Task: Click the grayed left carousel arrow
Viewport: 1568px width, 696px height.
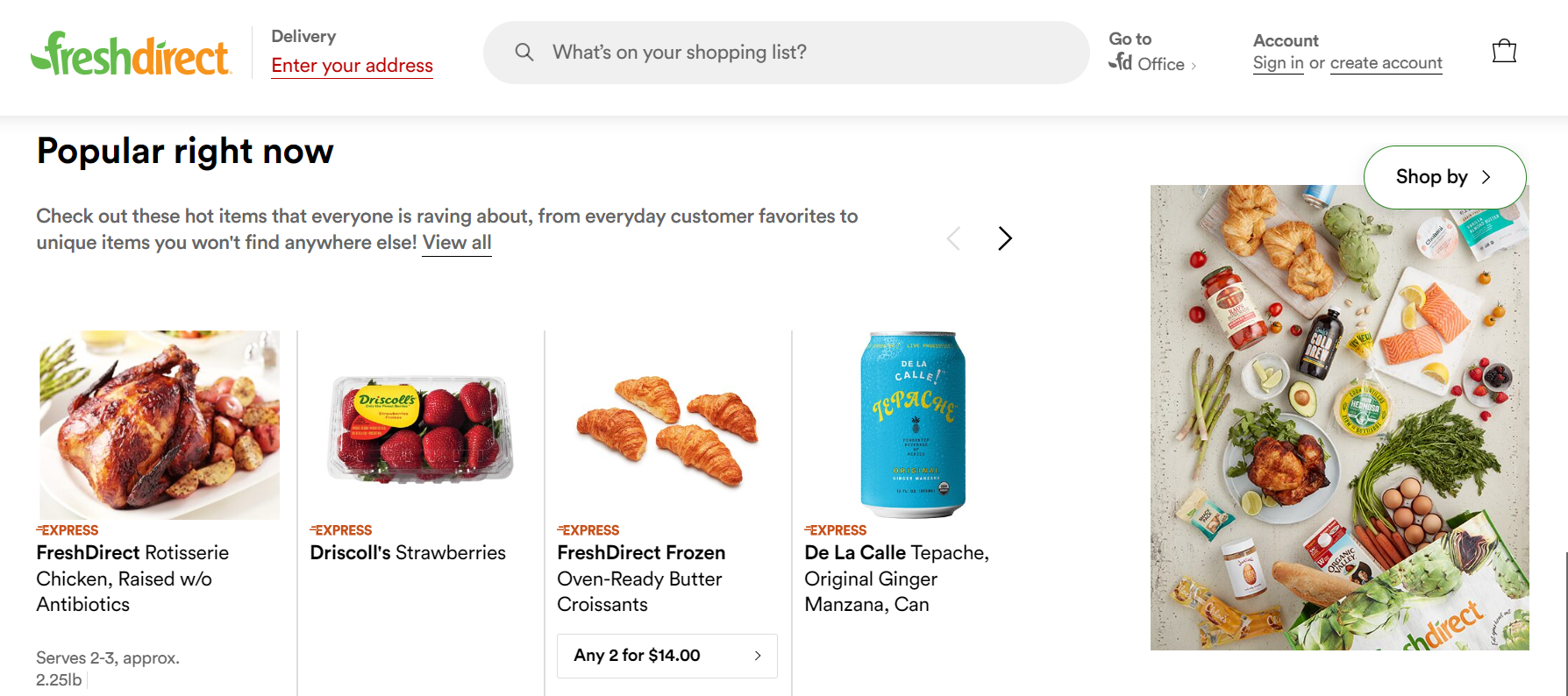Action: click(953, 238)
